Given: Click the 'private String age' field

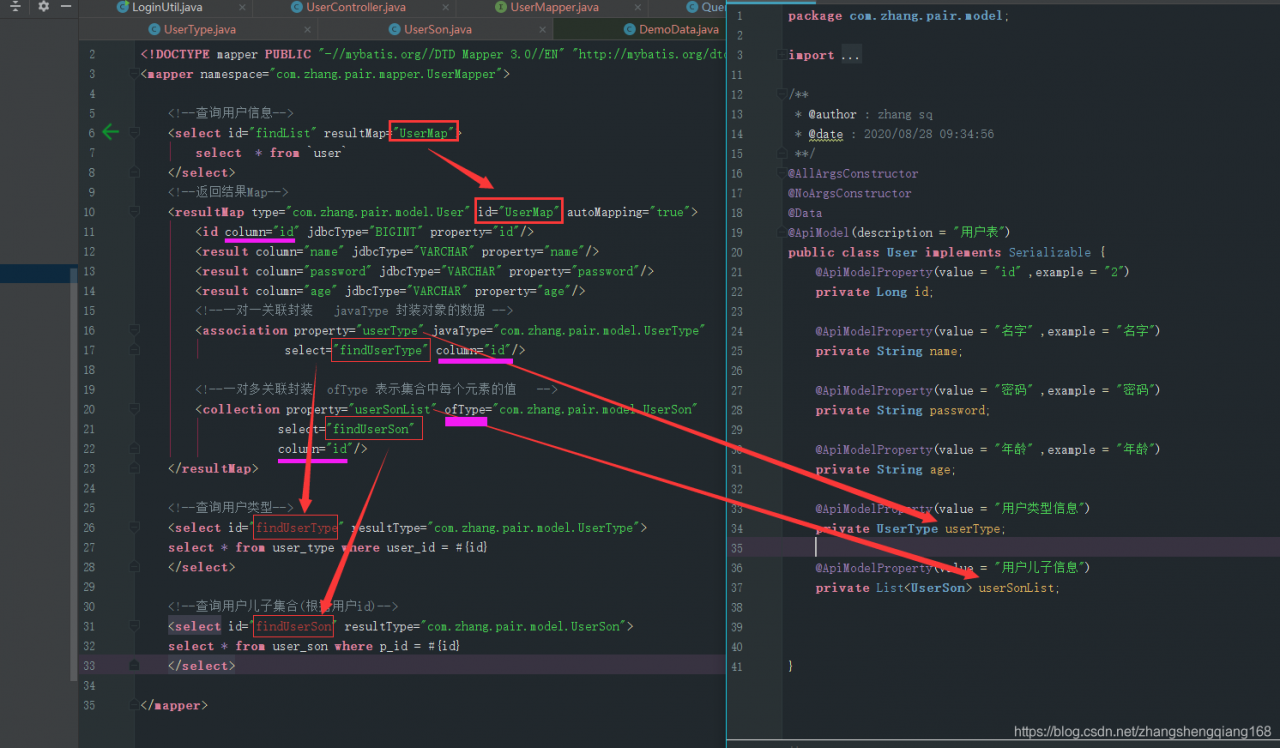Looking at the screenshot, I should 885,470.
